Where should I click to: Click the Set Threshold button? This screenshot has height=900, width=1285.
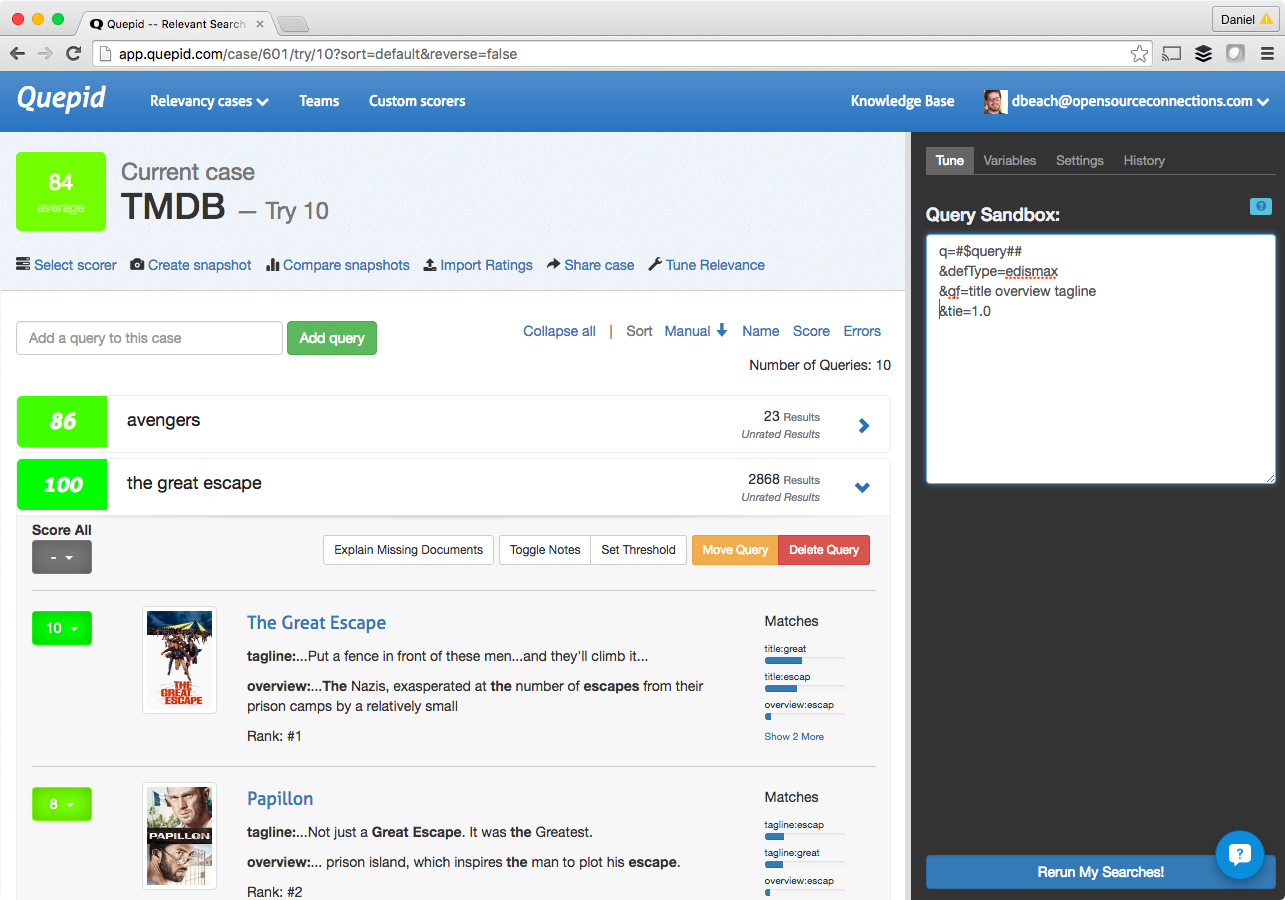pos(638,550)
